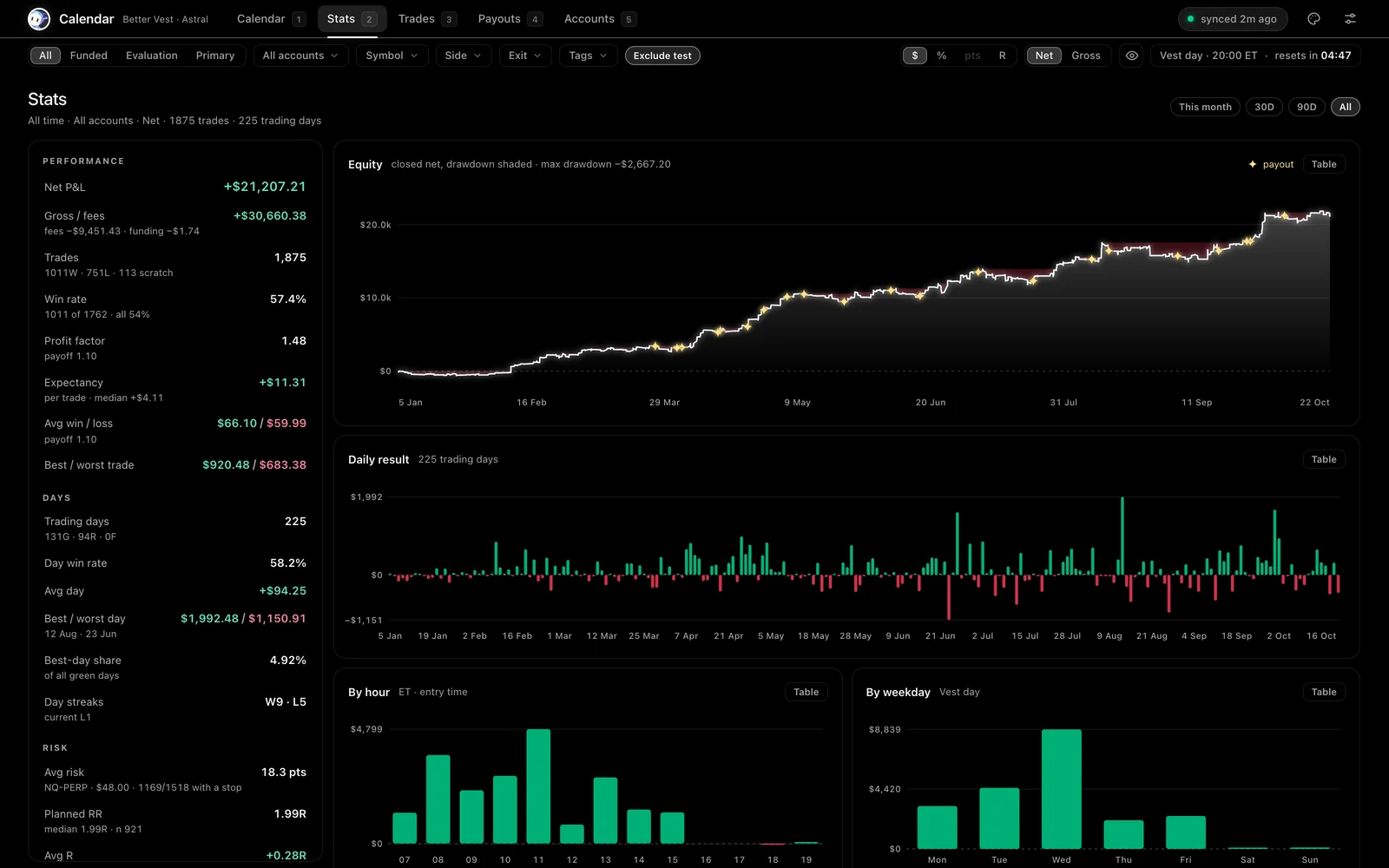This screenshot has height=868, width=1389.
Task: Click the Calendar app logo icon
Action: click(x=39, y=18)
